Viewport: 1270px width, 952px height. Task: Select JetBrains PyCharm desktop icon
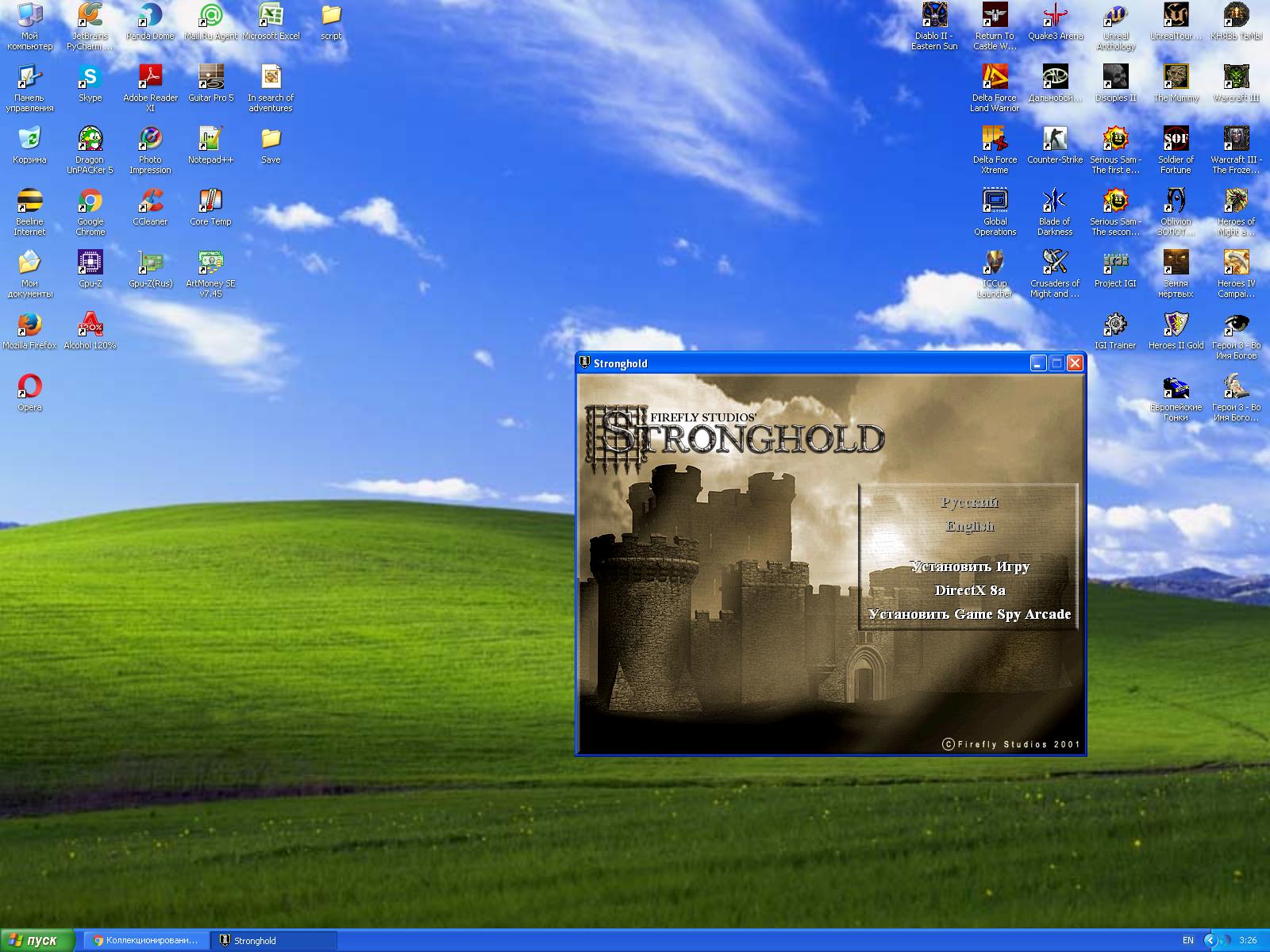pos(90,26)
